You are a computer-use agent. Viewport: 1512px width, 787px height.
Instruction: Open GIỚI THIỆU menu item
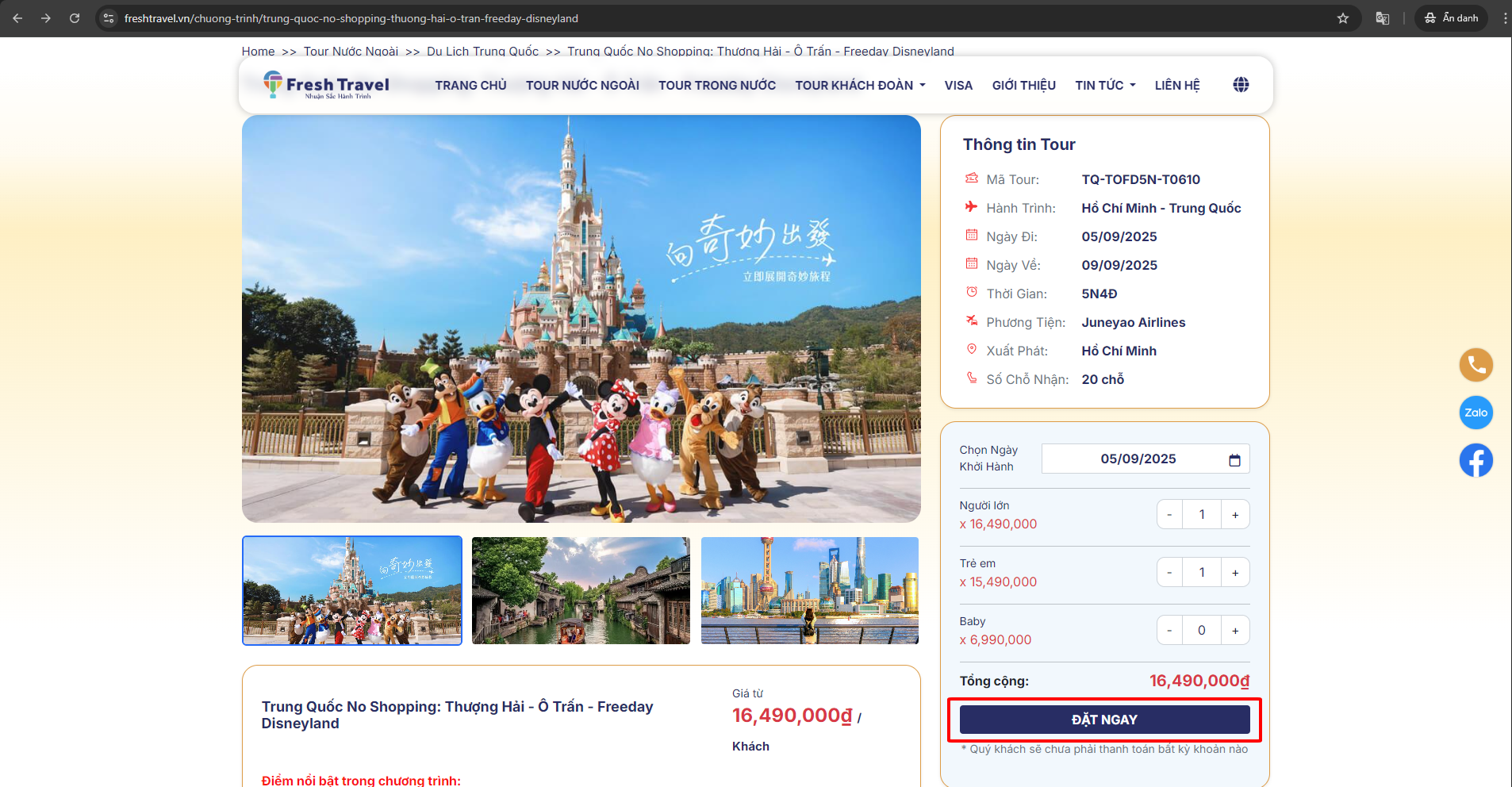click(x=1023, y=85)
